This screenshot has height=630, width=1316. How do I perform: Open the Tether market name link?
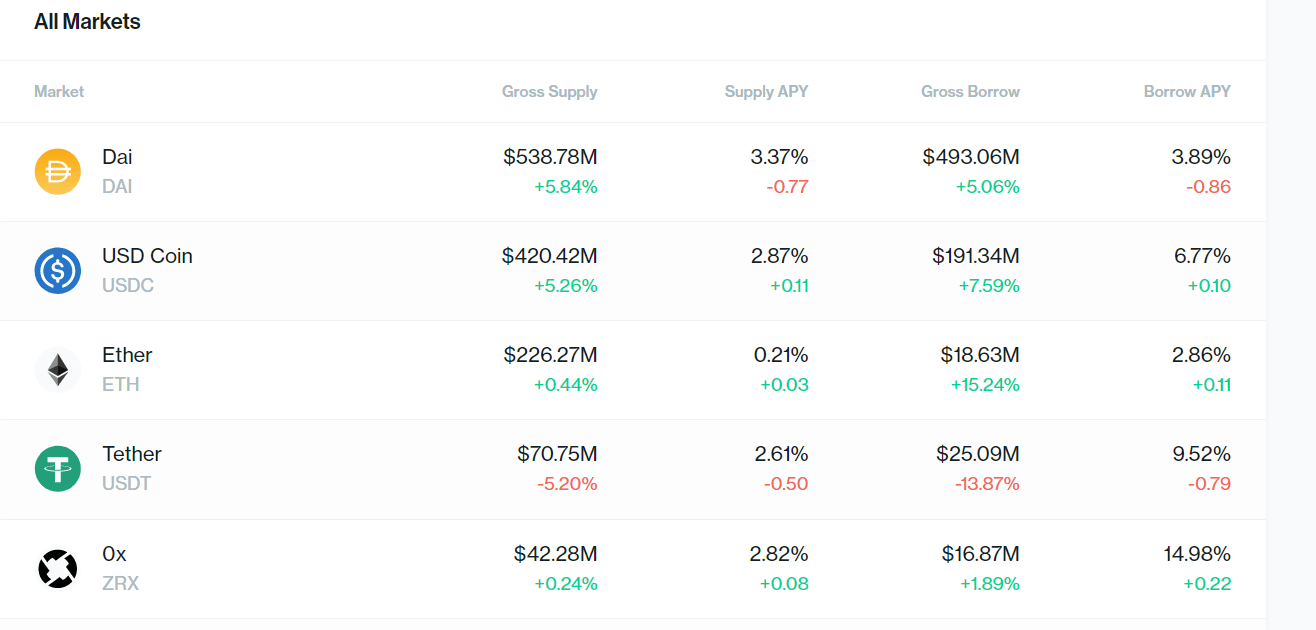coord(131,454)
